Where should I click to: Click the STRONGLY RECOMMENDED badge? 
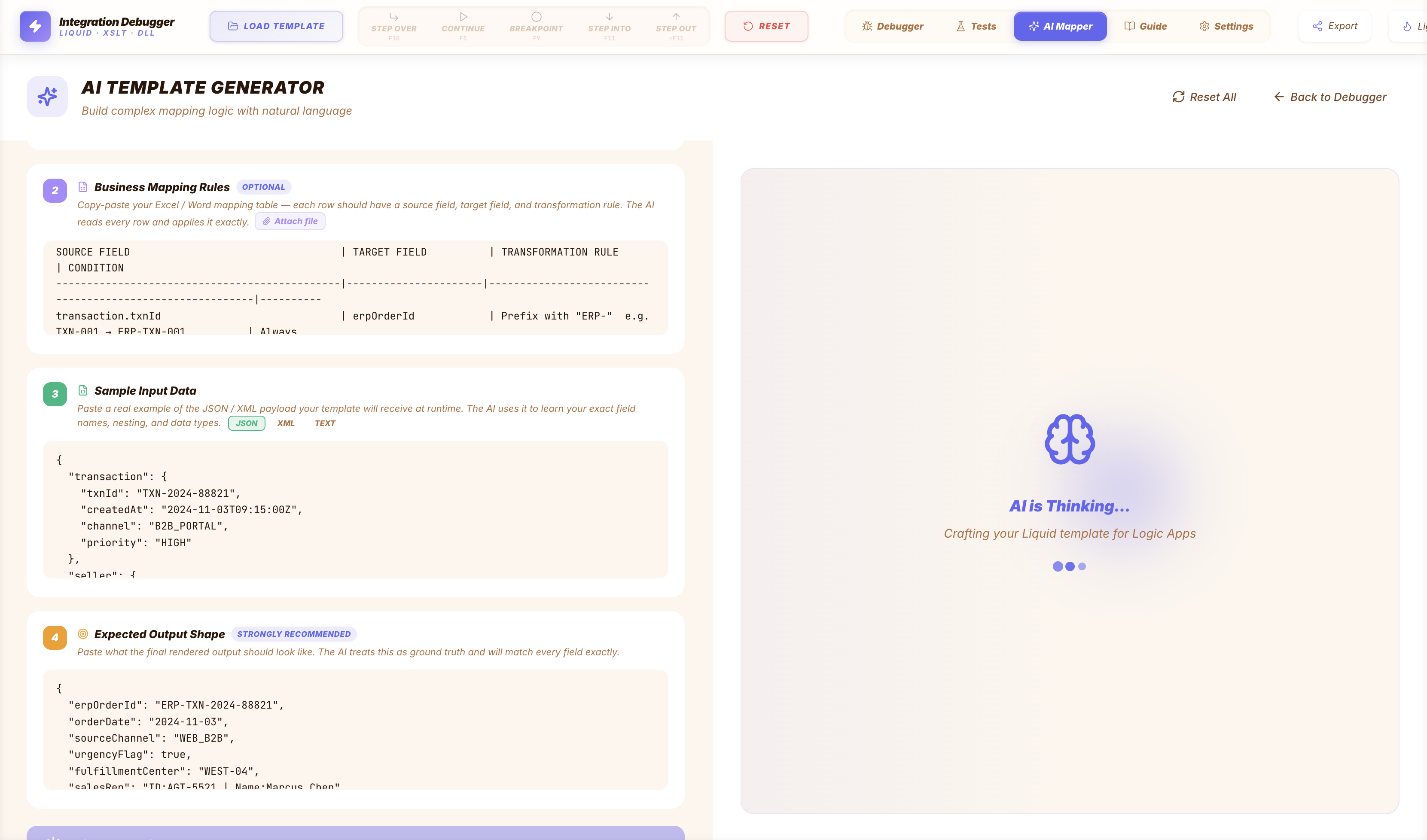pos(294,634)
